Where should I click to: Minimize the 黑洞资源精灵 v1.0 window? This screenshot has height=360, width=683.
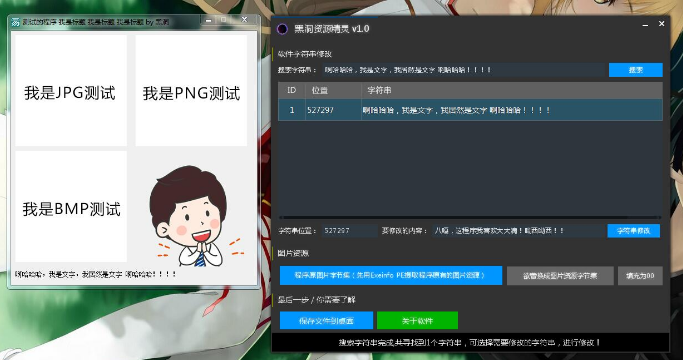(x=645, y=25)
